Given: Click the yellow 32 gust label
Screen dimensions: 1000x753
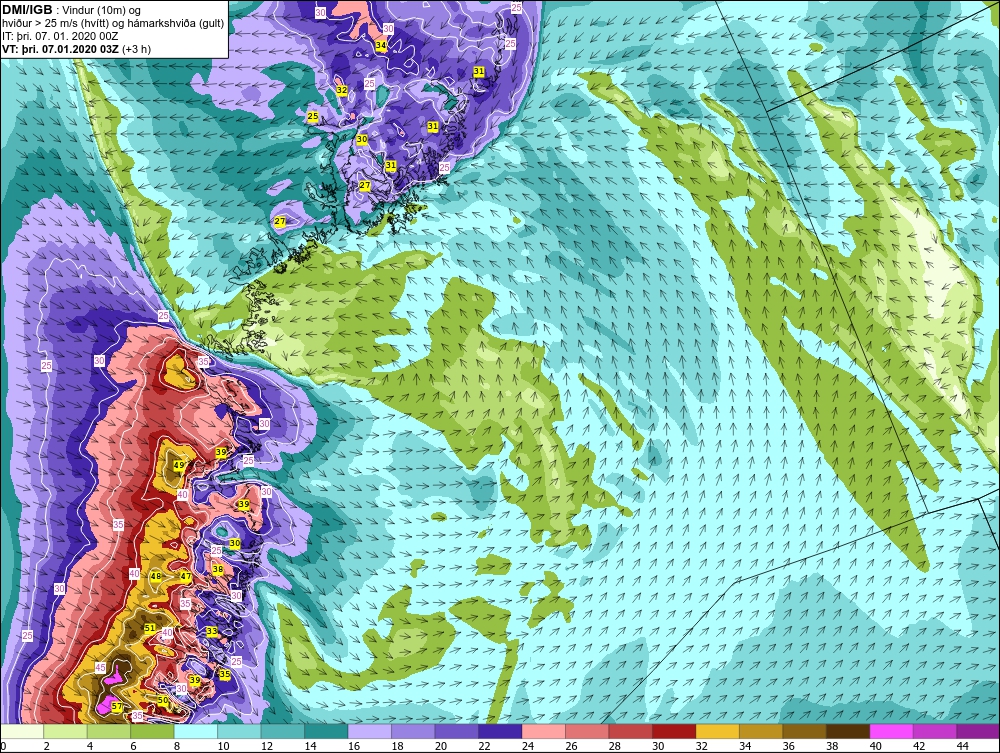Looking at the screenshot, I should [342, 91].
